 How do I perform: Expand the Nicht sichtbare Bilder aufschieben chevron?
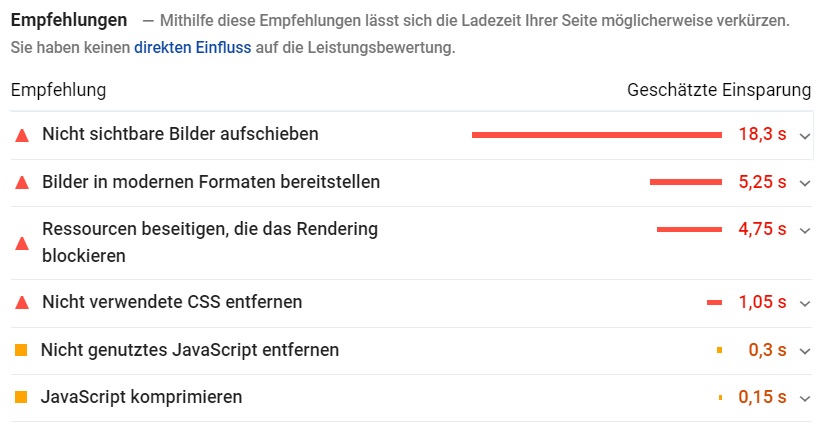coord(805,136)
